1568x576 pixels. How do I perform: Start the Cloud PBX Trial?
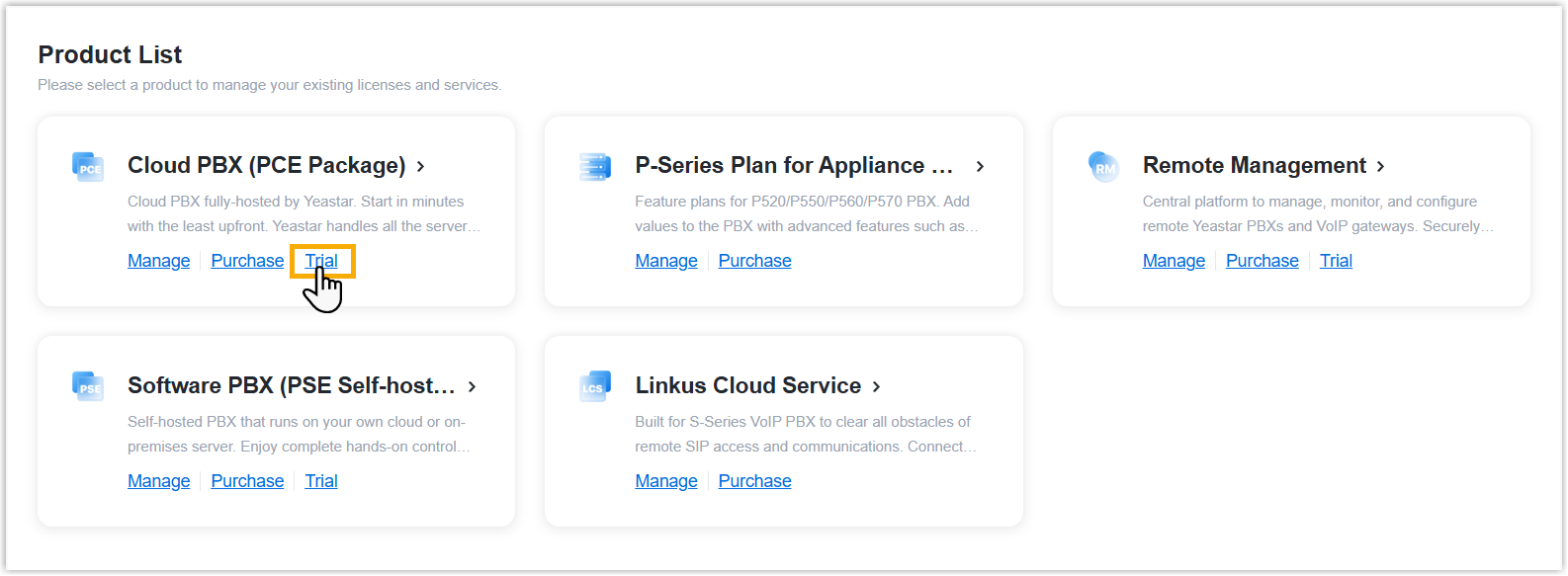click(x=321, y=261)
